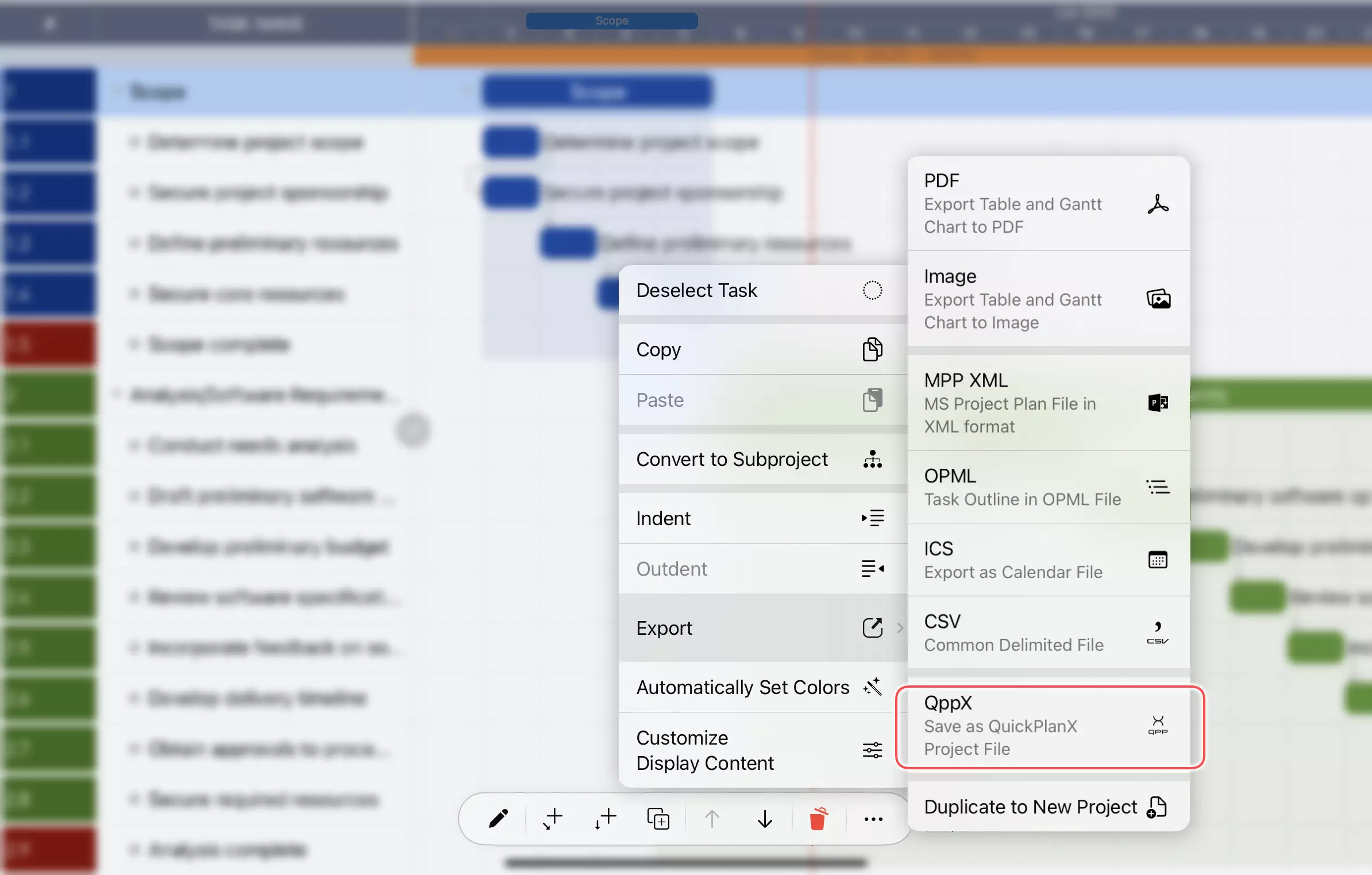Expand the Export submenu chevron
The width and height of the screenshot is (1372, 875).
click(x=900, y=628)
